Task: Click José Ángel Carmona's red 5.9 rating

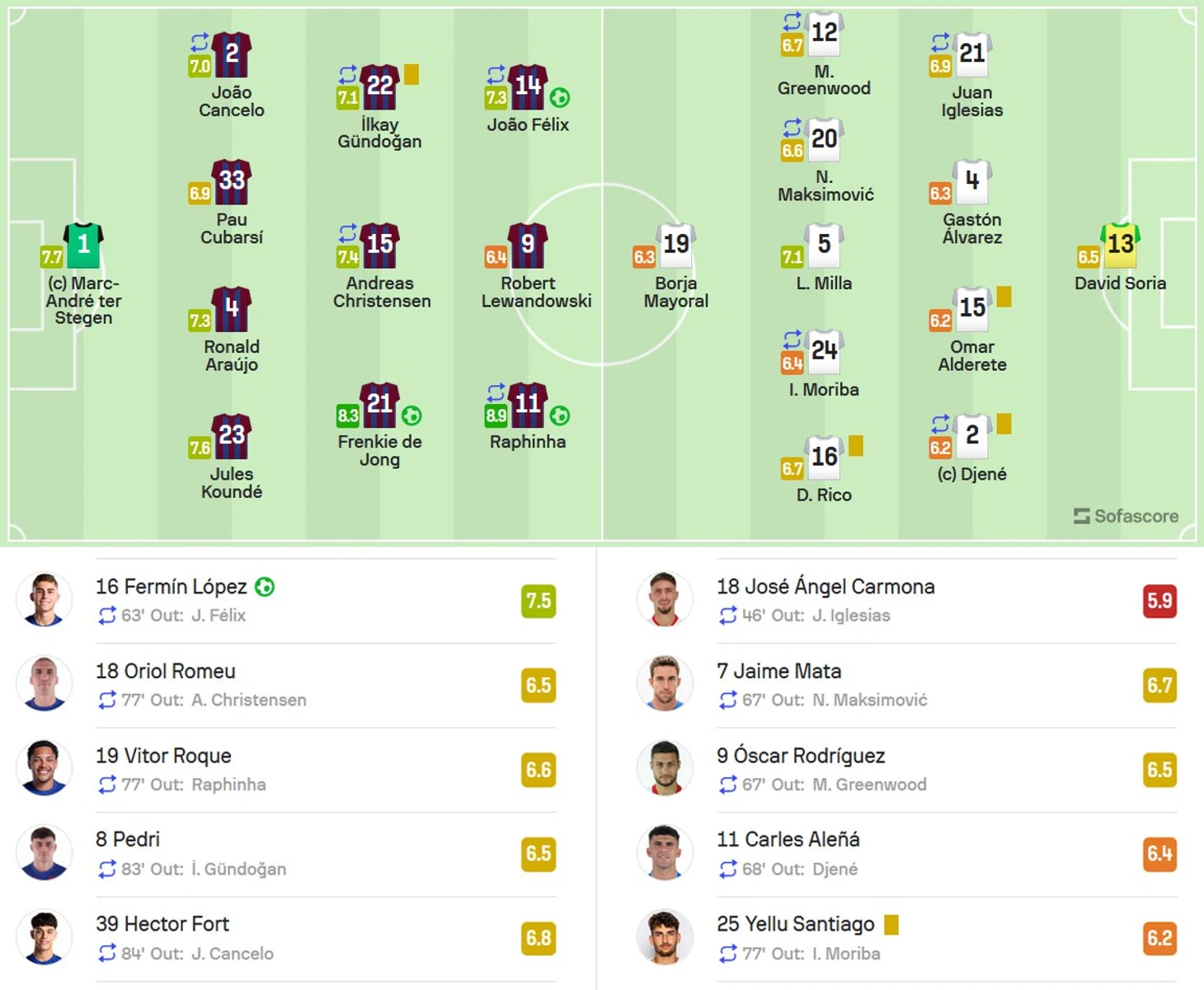Action: coord(1159,601)
